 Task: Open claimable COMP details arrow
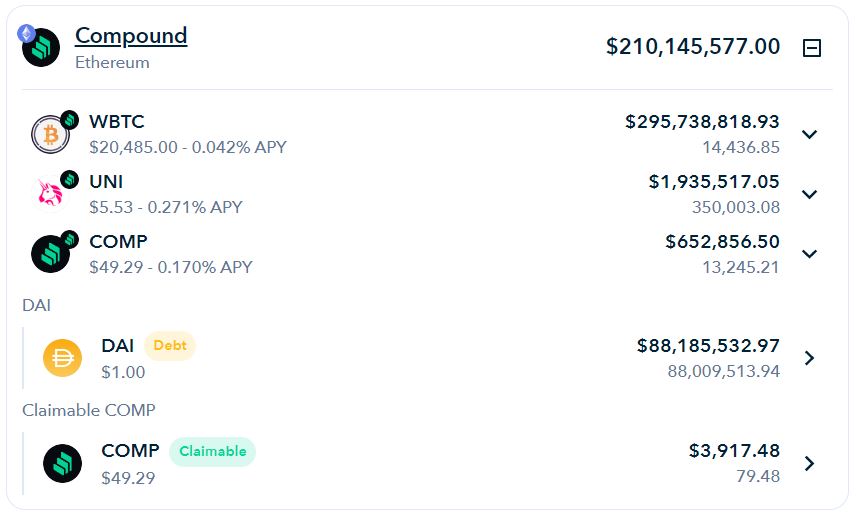tap(810, 463)
